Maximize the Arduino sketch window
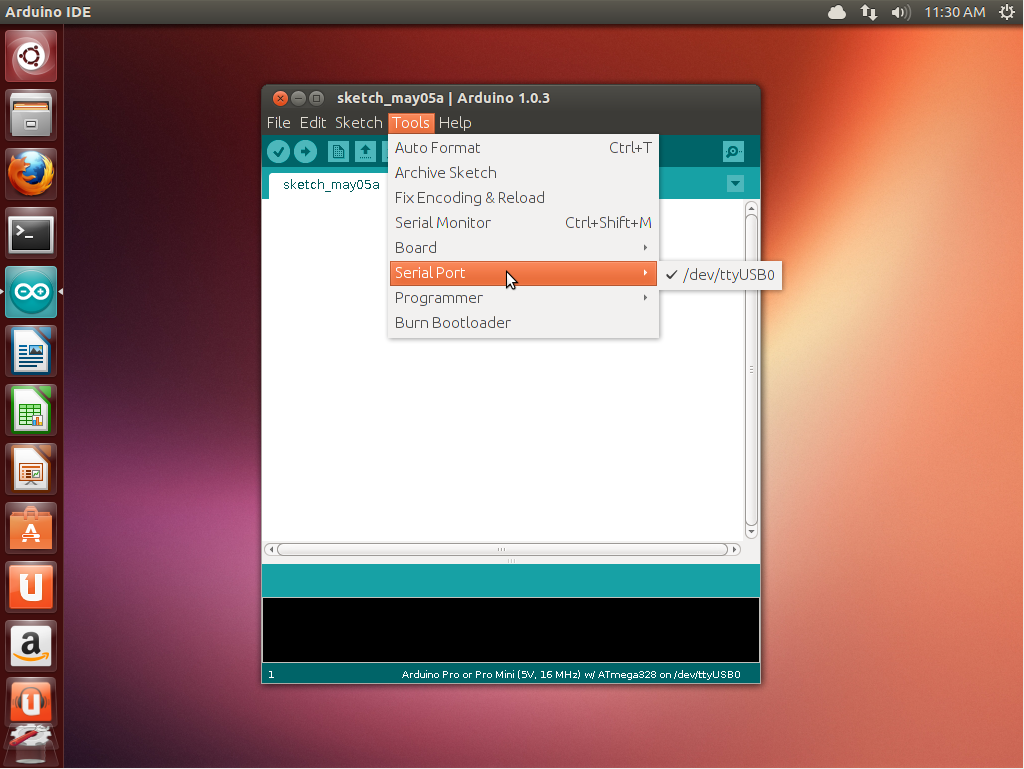The height and width of the screenshot is (769, 1024). [x=317, y=99]
